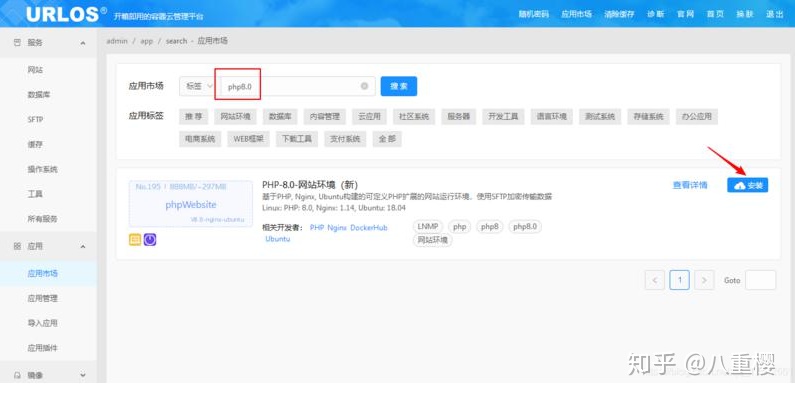Open 缓存 in the sidebar
The width and height of the screenshot is (795, 397).
click(35, 145)
